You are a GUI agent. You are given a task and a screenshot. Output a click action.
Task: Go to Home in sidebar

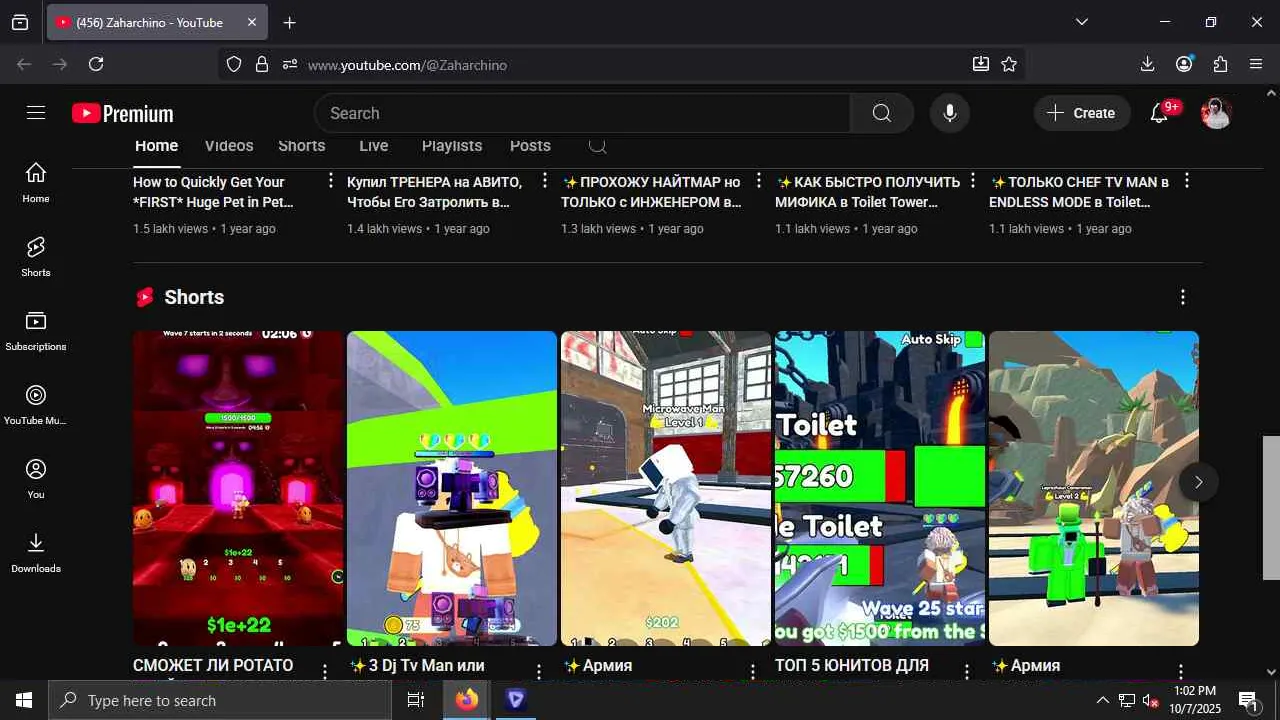[36, 182]
